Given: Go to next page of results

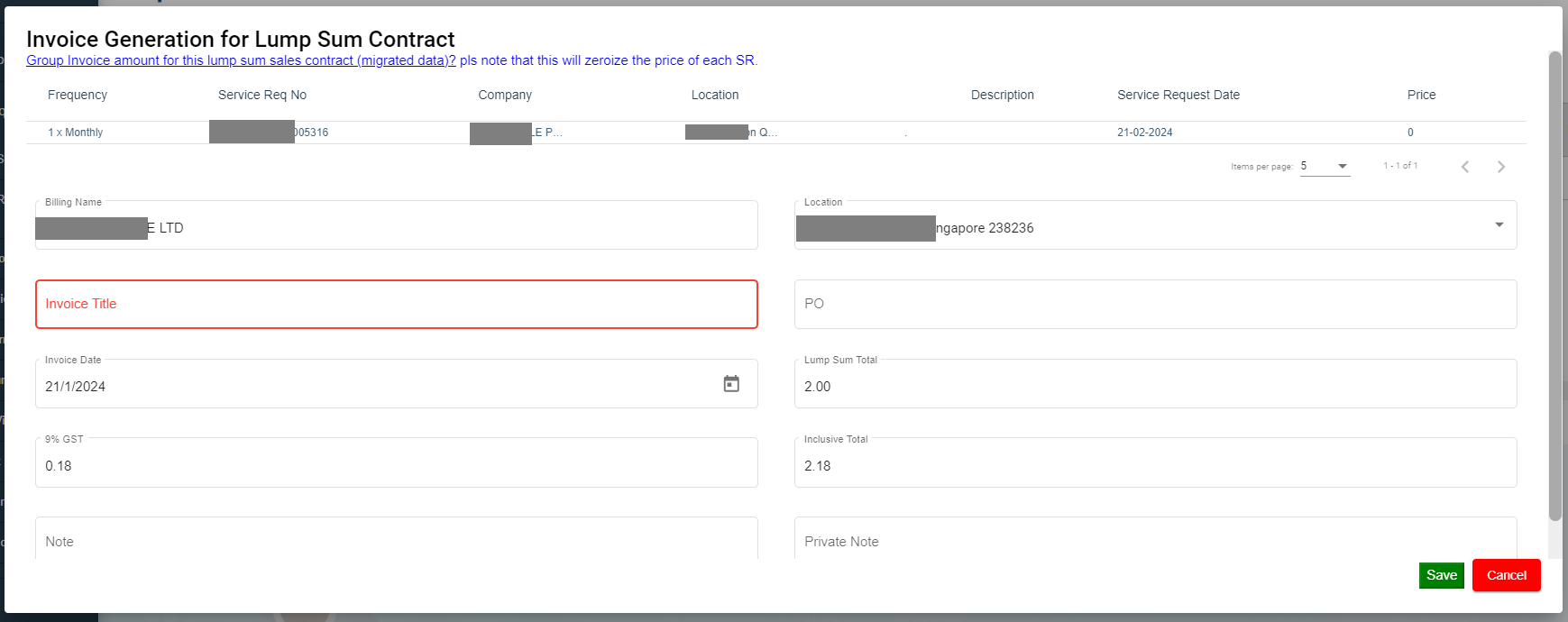Looking at the screenshot, I should click(x=1501, y=167).
